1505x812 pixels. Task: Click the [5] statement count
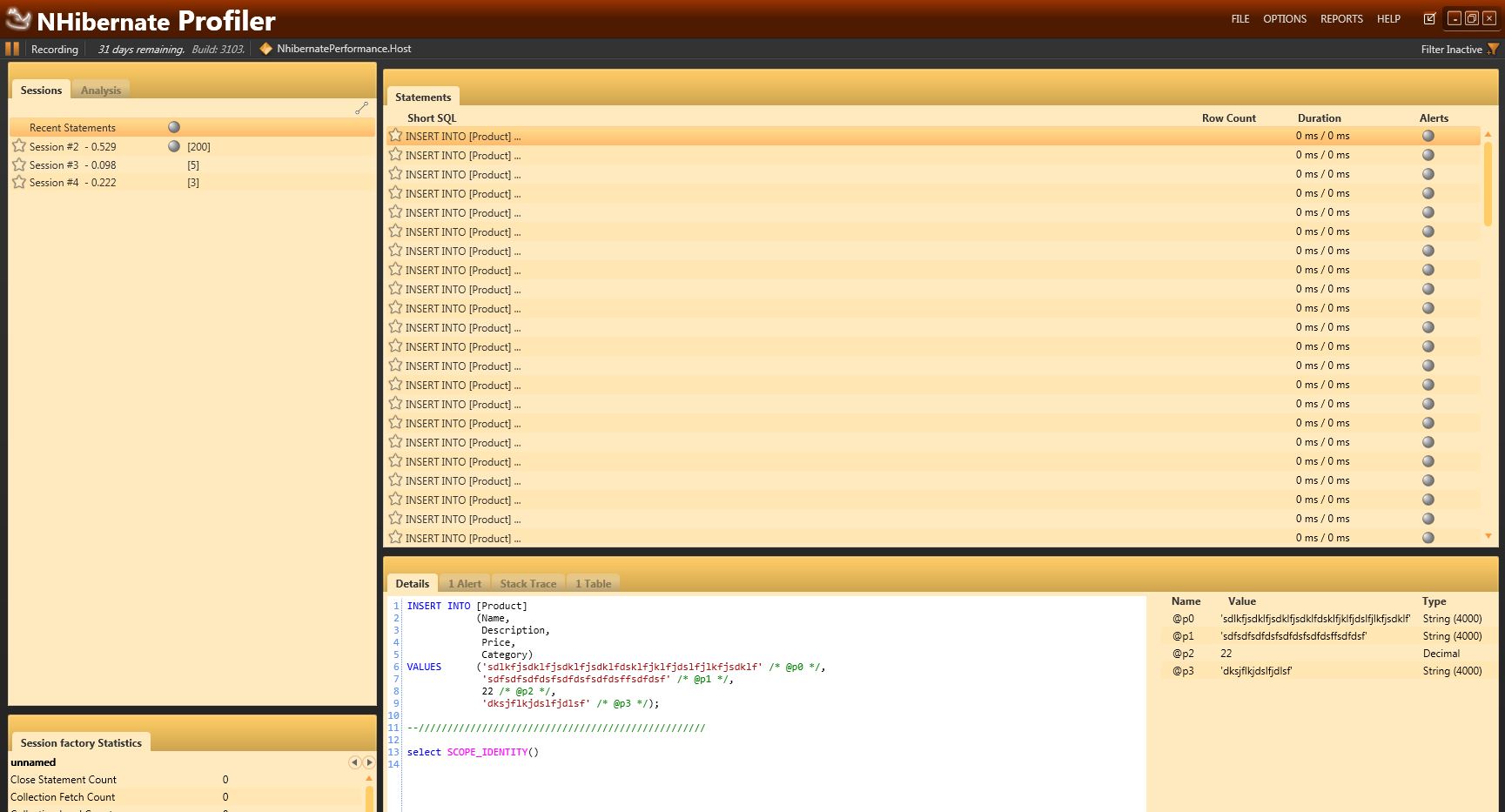[193, 165]
